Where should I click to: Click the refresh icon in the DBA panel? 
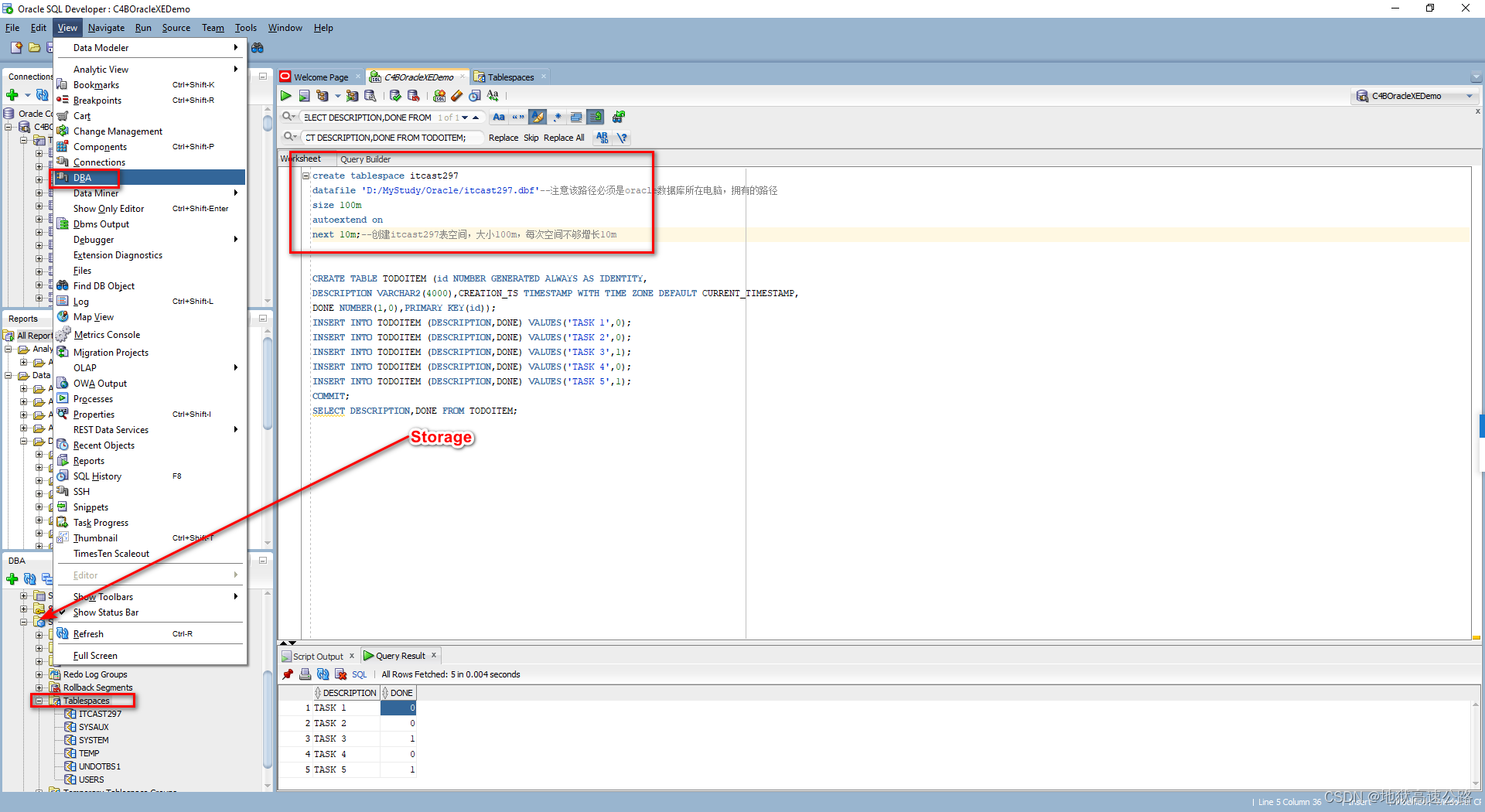pyautogui.click(x=29, y=578)
